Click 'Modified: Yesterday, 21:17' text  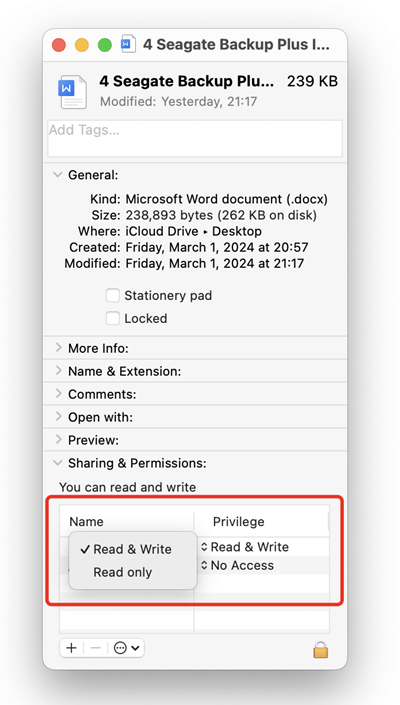click(x=178, y=101)
